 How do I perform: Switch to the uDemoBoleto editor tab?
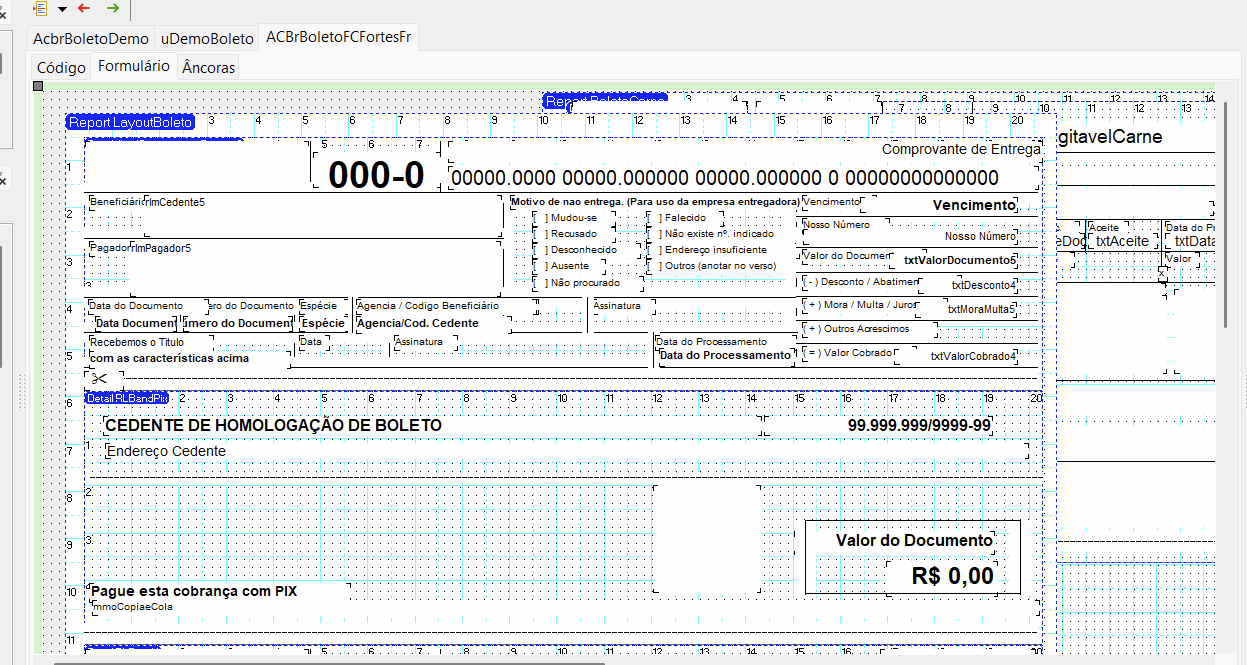point(207,39)
